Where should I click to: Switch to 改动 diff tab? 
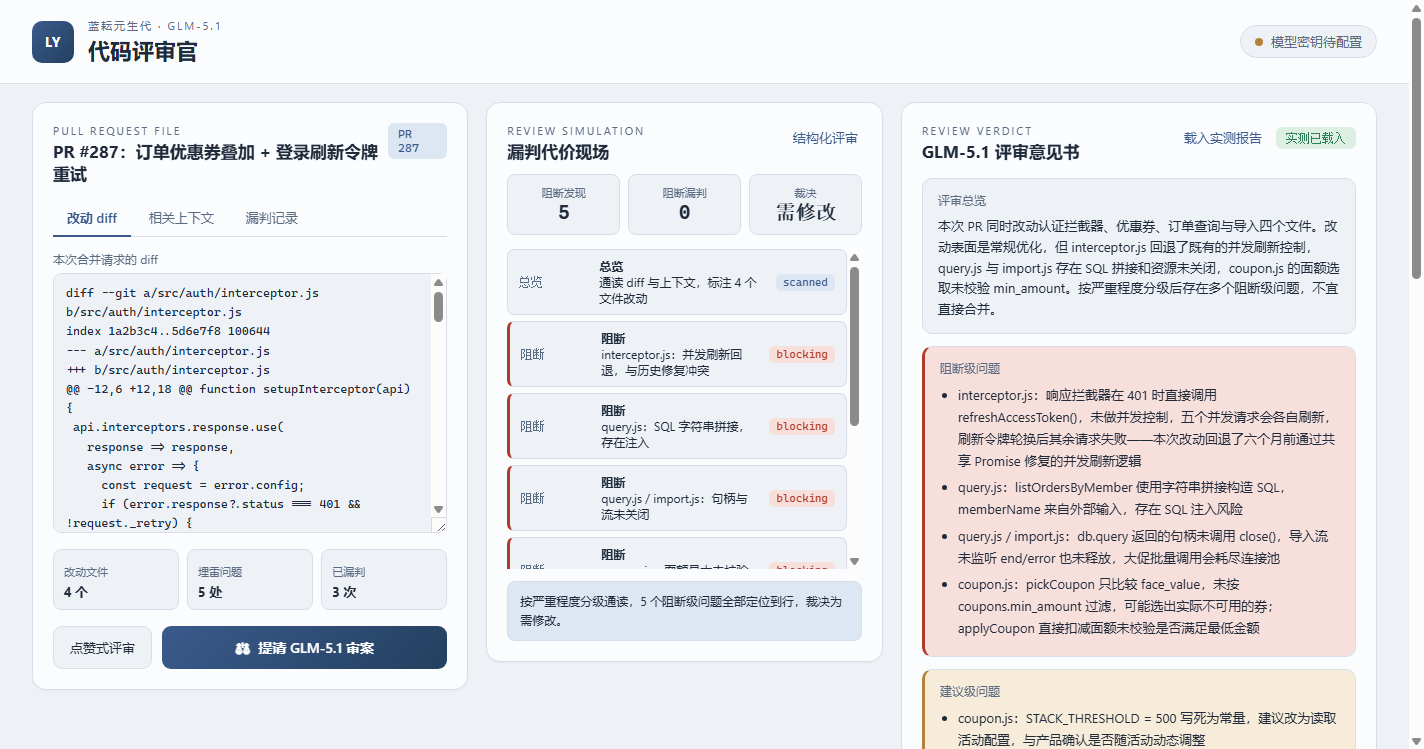click(x=92, y=218)
